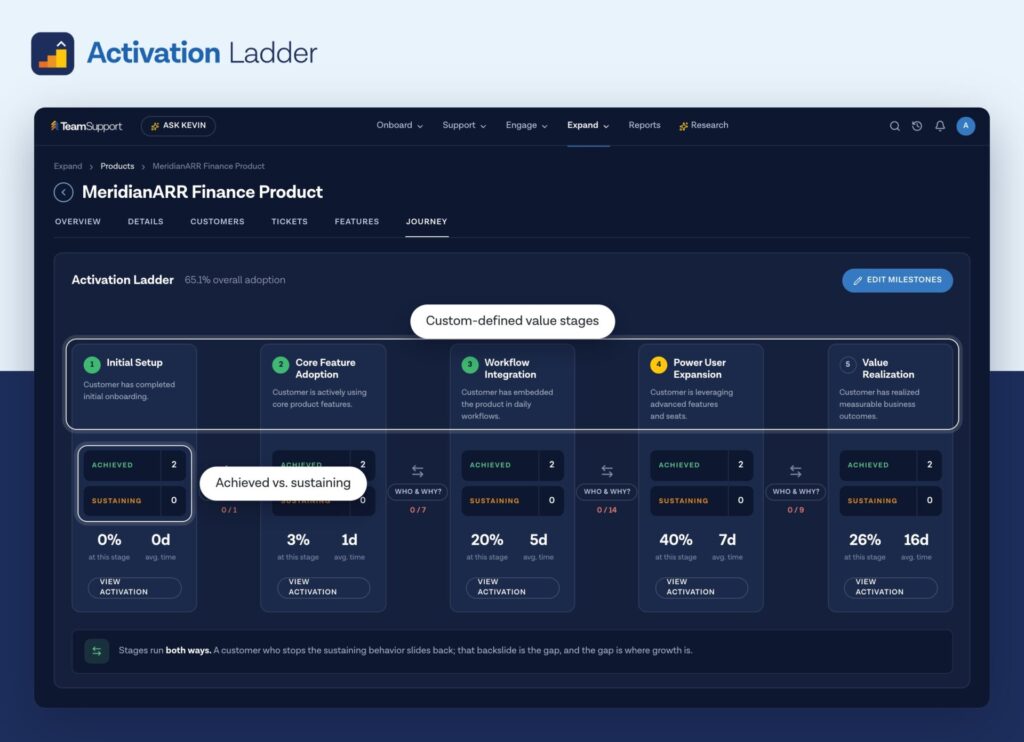Viewport: 1024px width, 742px height.
Task: Click Achieved row in Power User Expansion card
Action: 701,465
